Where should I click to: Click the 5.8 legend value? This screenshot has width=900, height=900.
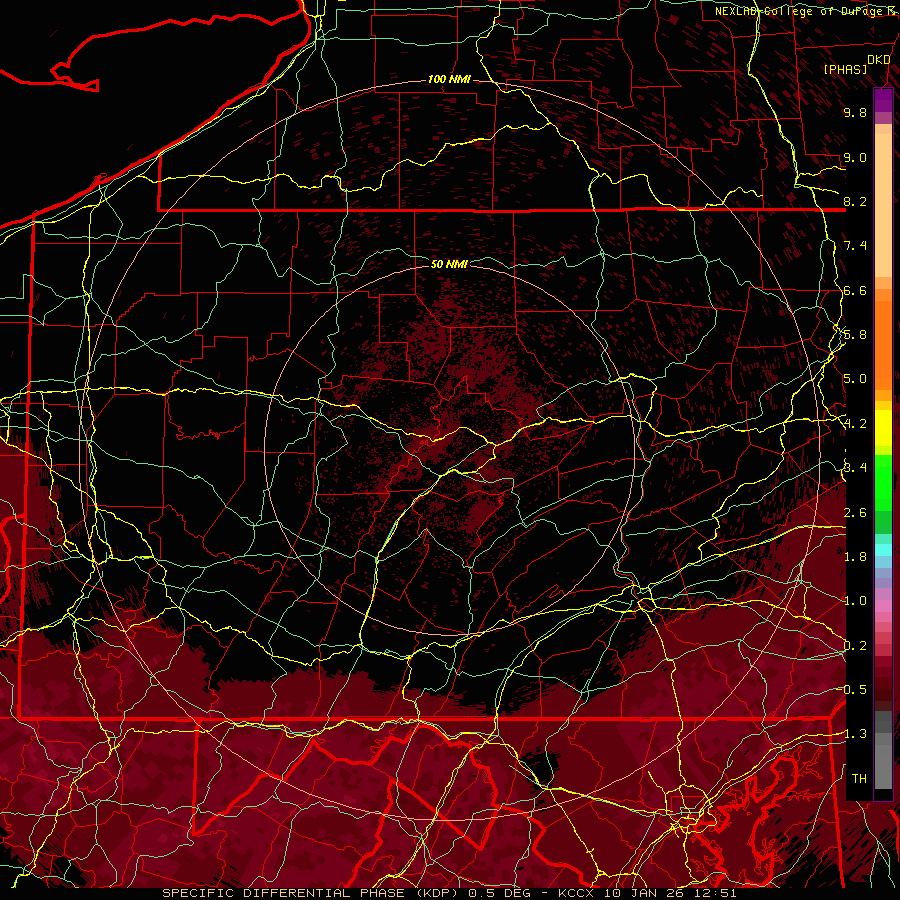pos(855,335)
